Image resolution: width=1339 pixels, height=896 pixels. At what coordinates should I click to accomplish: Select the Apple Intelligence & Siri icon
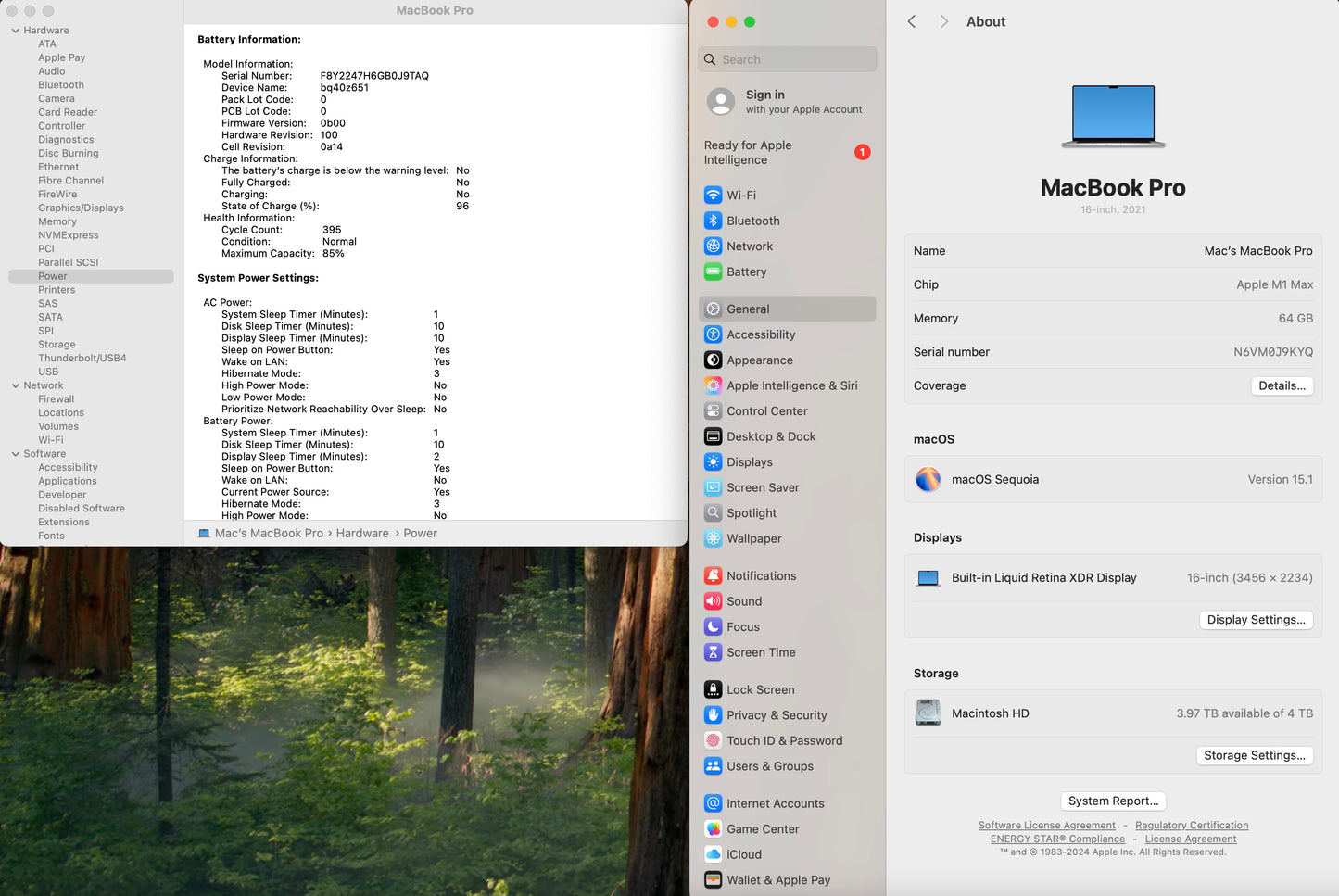[713, 385]
